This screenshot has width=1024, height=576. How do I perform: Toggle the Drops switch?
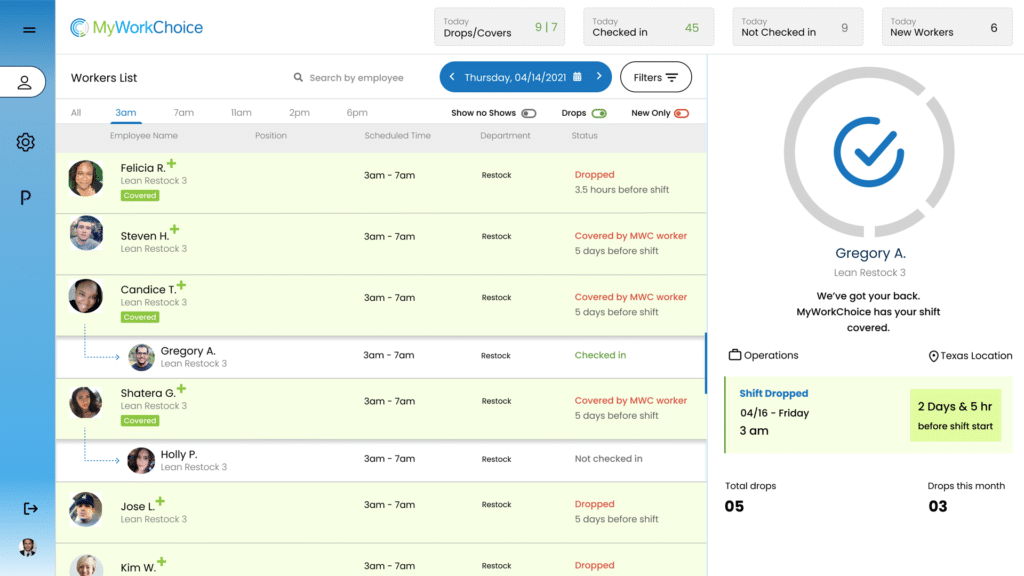point(599,114)
